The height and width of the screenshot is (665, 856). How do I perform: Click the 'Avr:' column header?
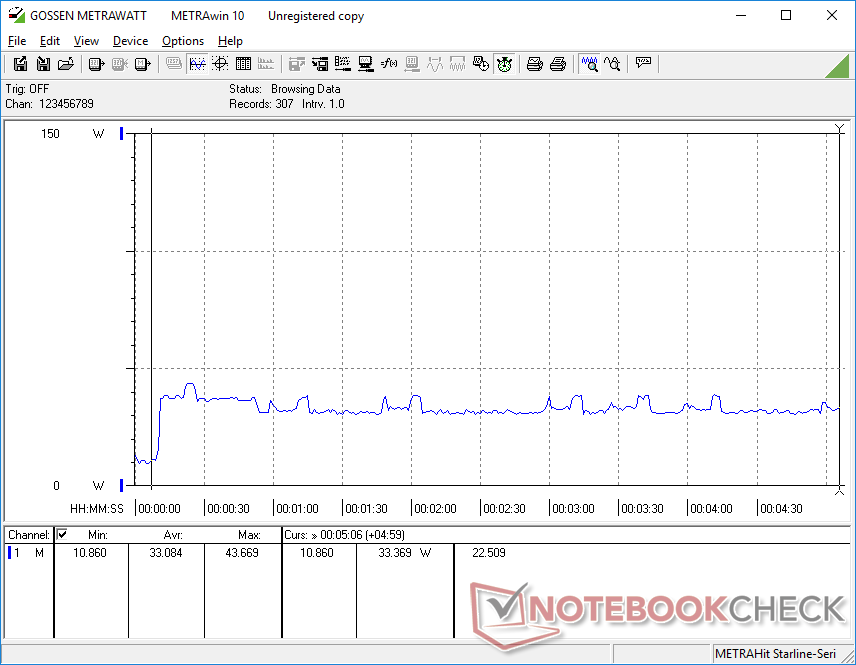pos(173,535)
